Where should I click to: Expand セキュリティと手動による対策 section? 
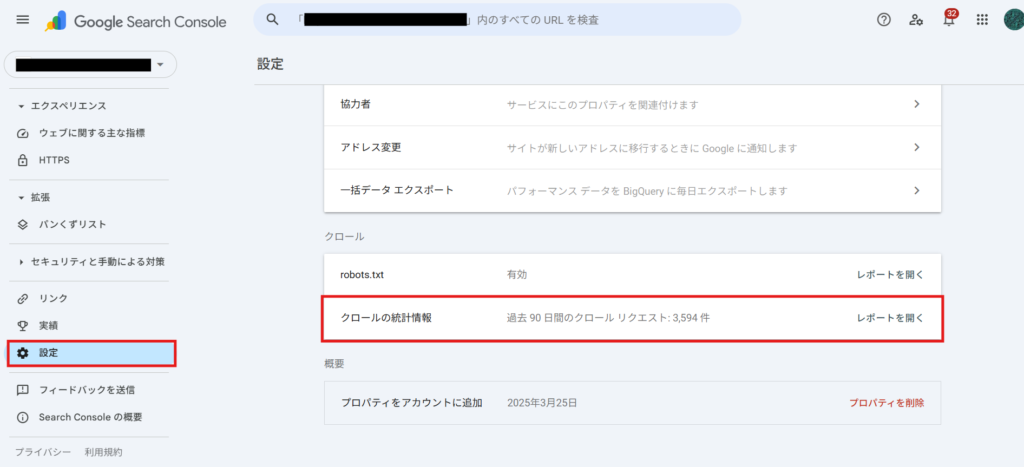(x=92, y=262)
